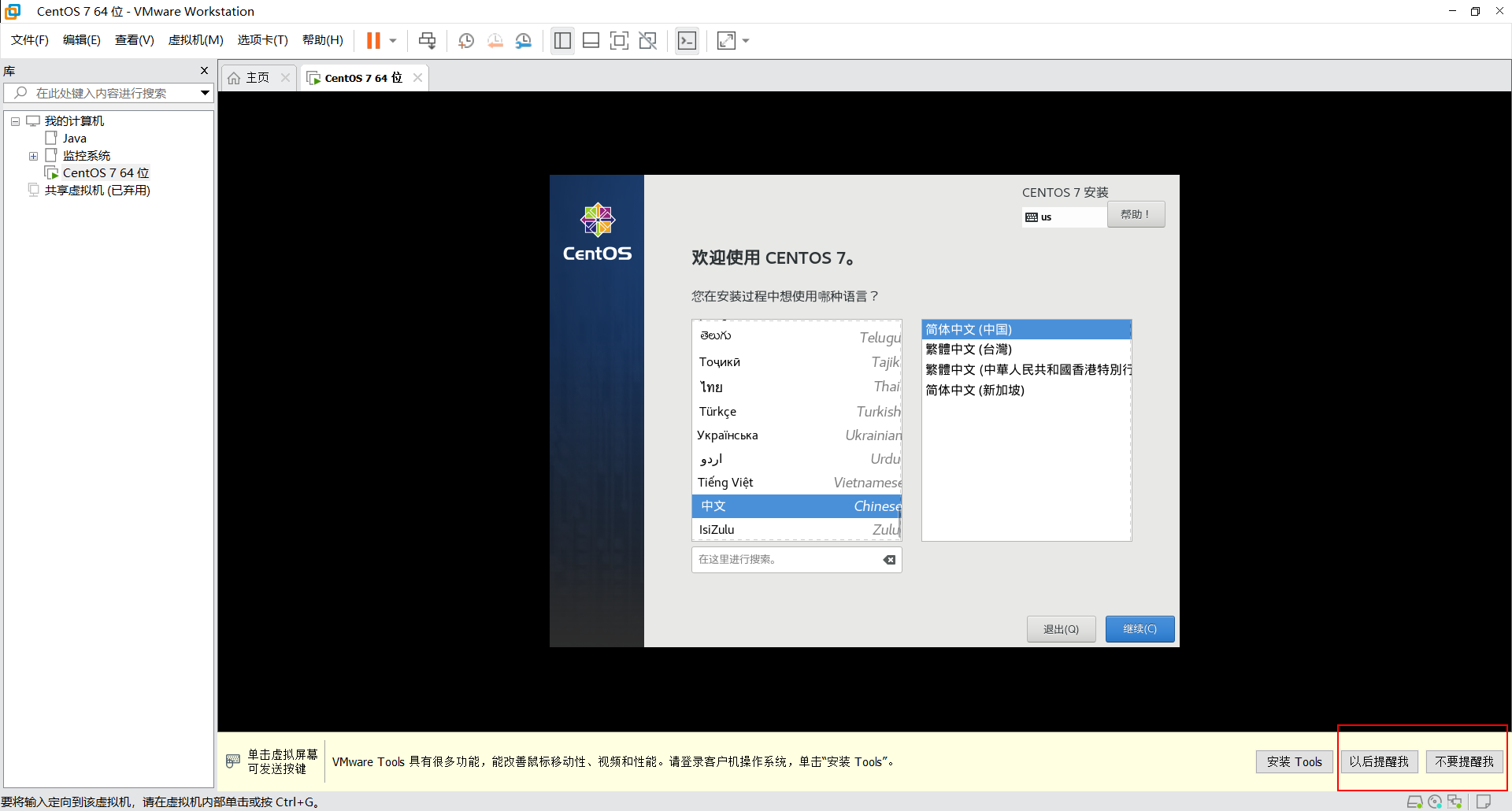Open the 选项卡(T) menu
Viewport: 1512px width, 811px height.
pos(263,40)
